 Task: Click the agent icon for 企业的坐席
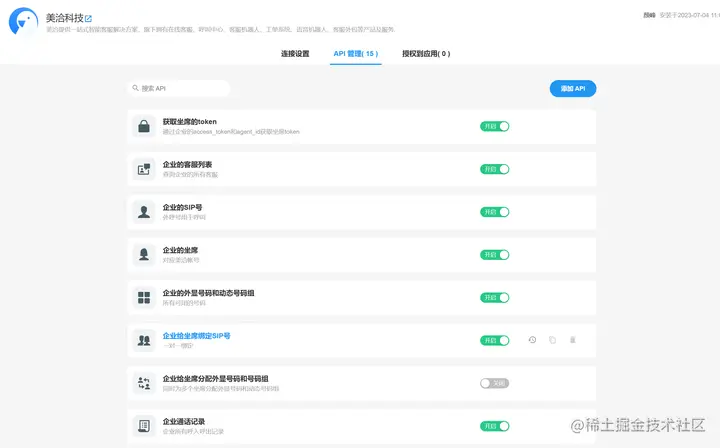point(144,255)
